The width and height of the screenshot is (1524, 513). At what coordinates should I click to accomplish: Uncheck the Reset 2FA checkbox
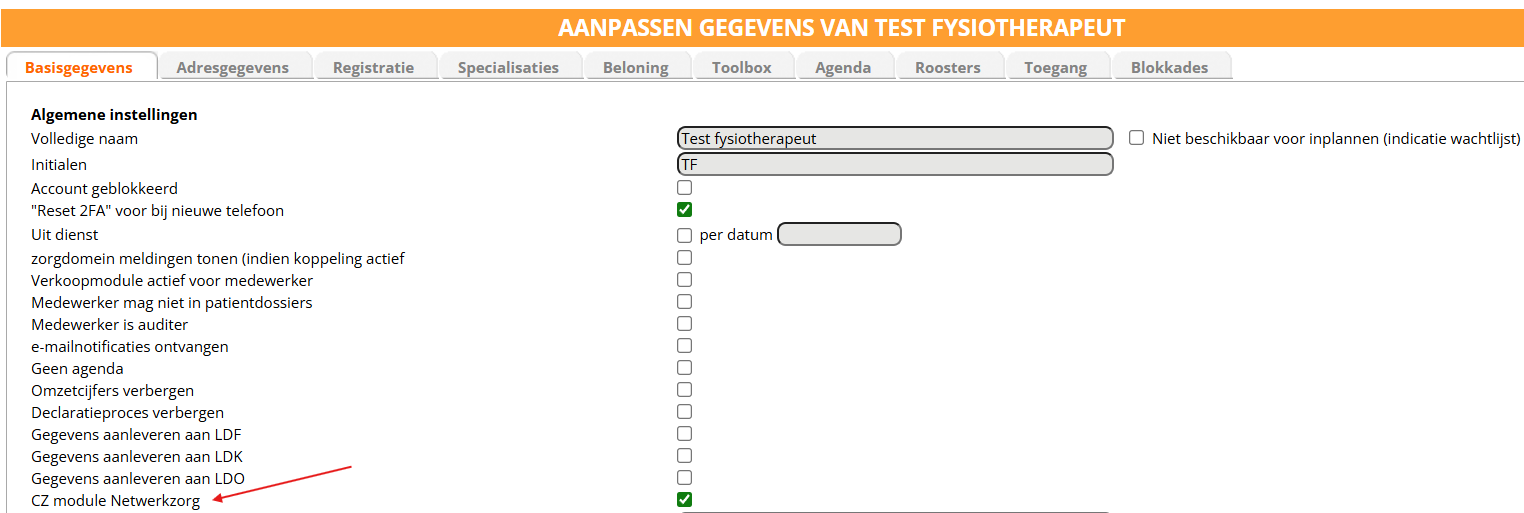(x=685, y=210)
